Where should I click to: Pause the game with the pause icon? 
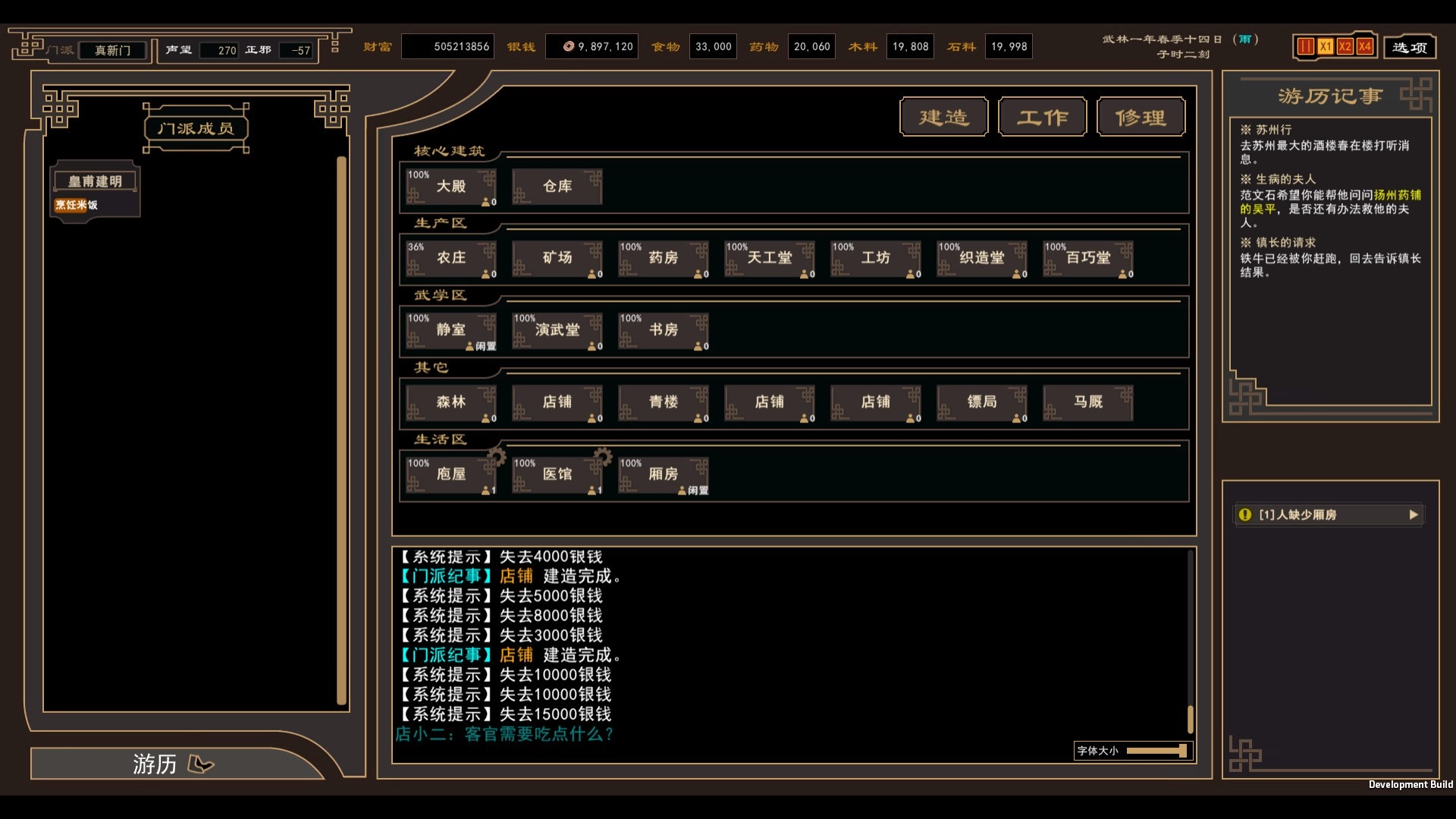(1305, 47)
